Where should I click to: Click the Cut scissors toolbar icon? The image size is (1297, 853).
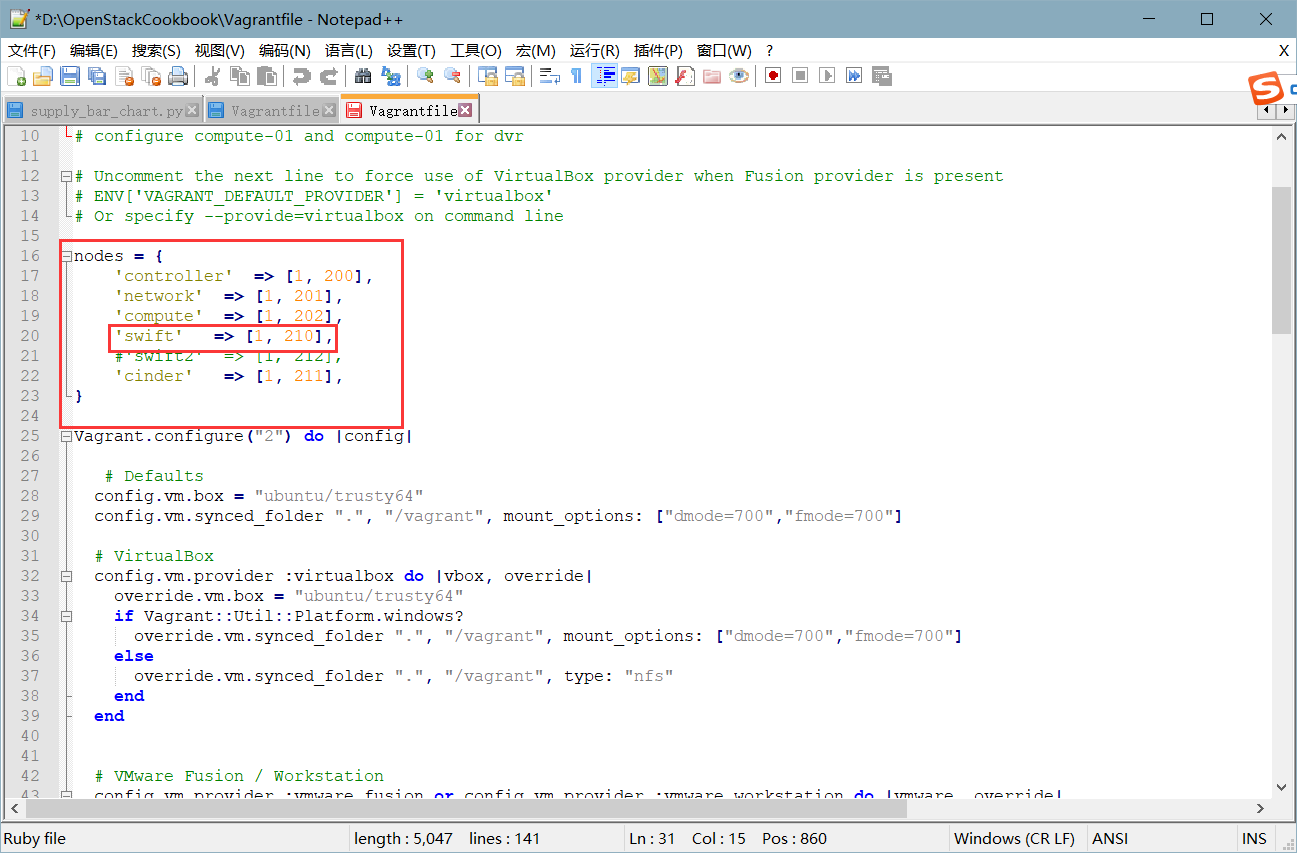(212, 76)
